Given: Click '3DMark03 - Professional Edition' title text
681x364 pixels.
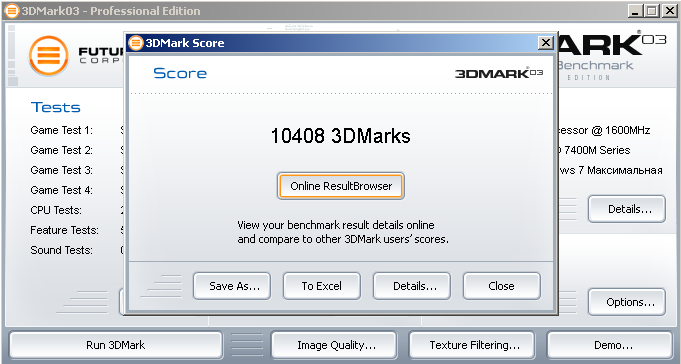Looking at the screenshot, I should 111,11.
